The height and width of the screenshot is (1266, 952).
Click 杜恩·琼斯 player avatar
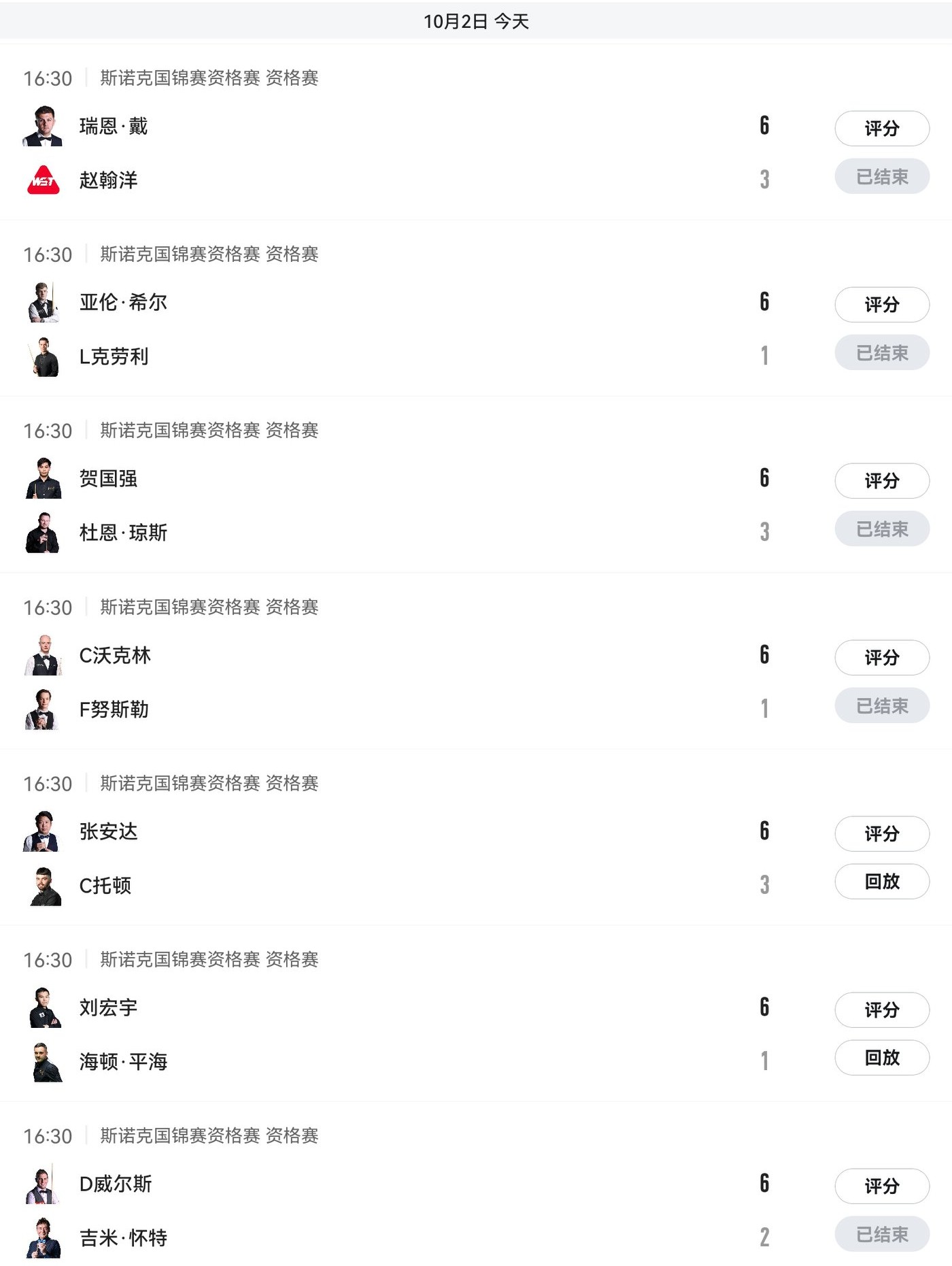[x=44, y=533]
